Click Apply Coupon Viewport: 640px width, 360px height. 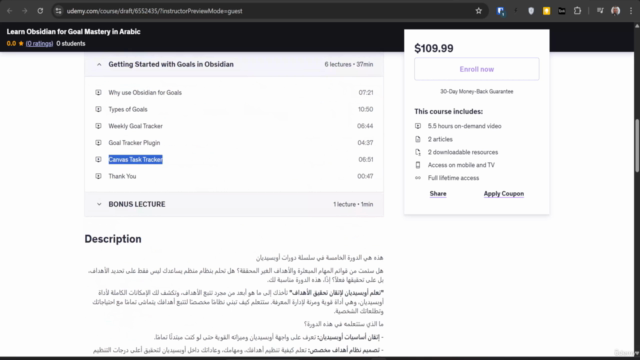(x=504, y=193)
